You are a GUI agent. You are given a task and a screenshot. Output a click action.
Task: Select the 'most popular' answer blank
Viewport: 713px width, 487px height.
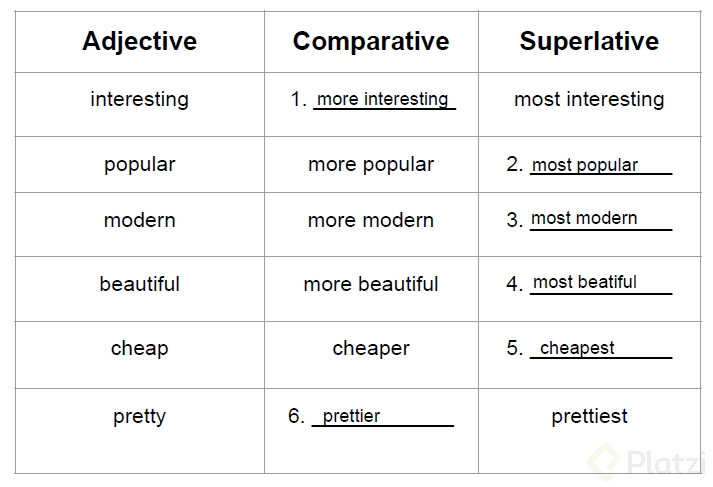pyautogui.click(x=599, y=165)
